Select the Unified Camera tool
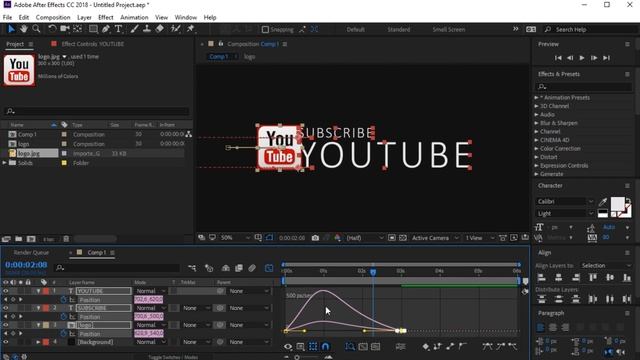Viewport: 640px width, 360px height. click(64, 29)
